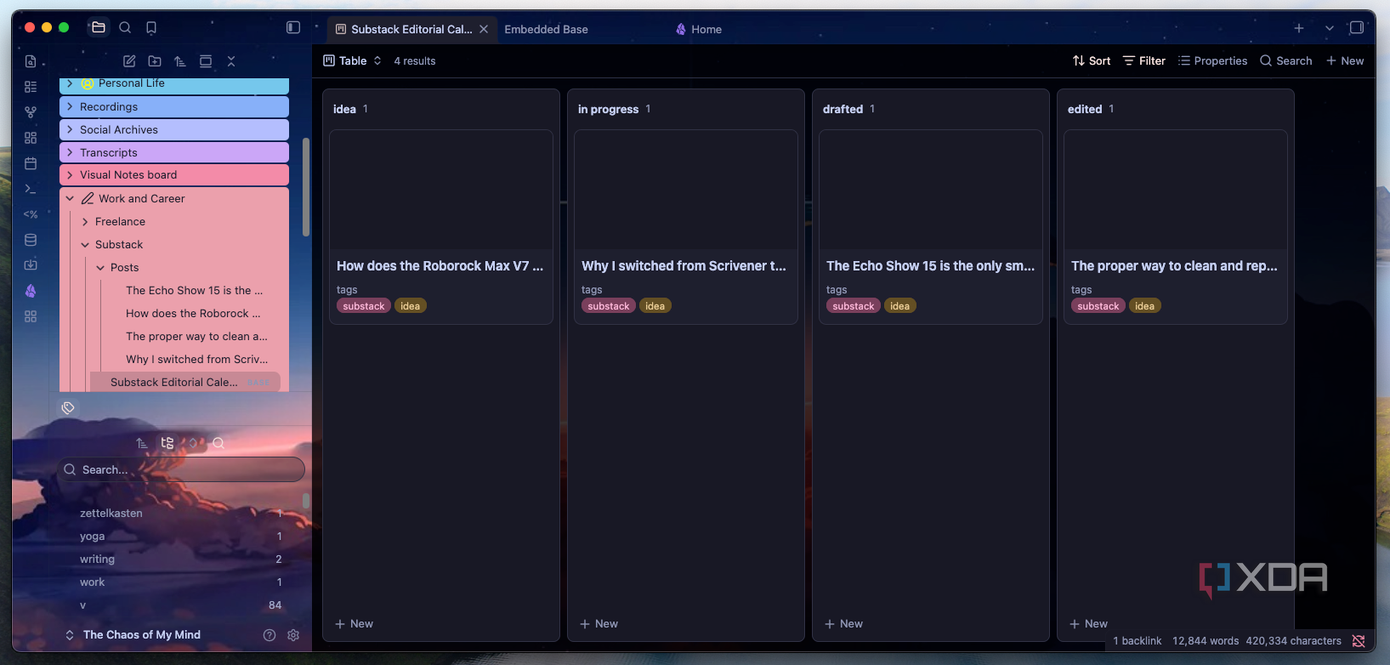
Task: Click the importer download ribbon icon
Action: tap(31, 265)
